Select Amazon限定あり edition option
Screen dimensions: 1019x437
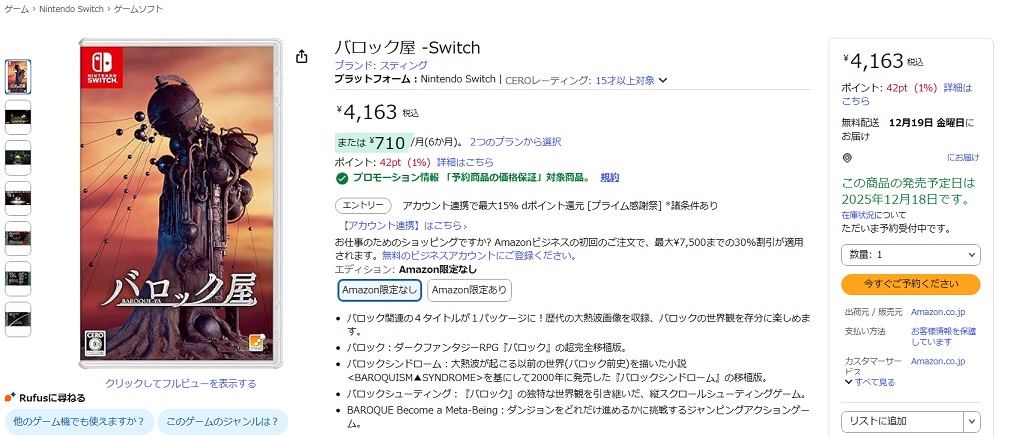(469, 290)
